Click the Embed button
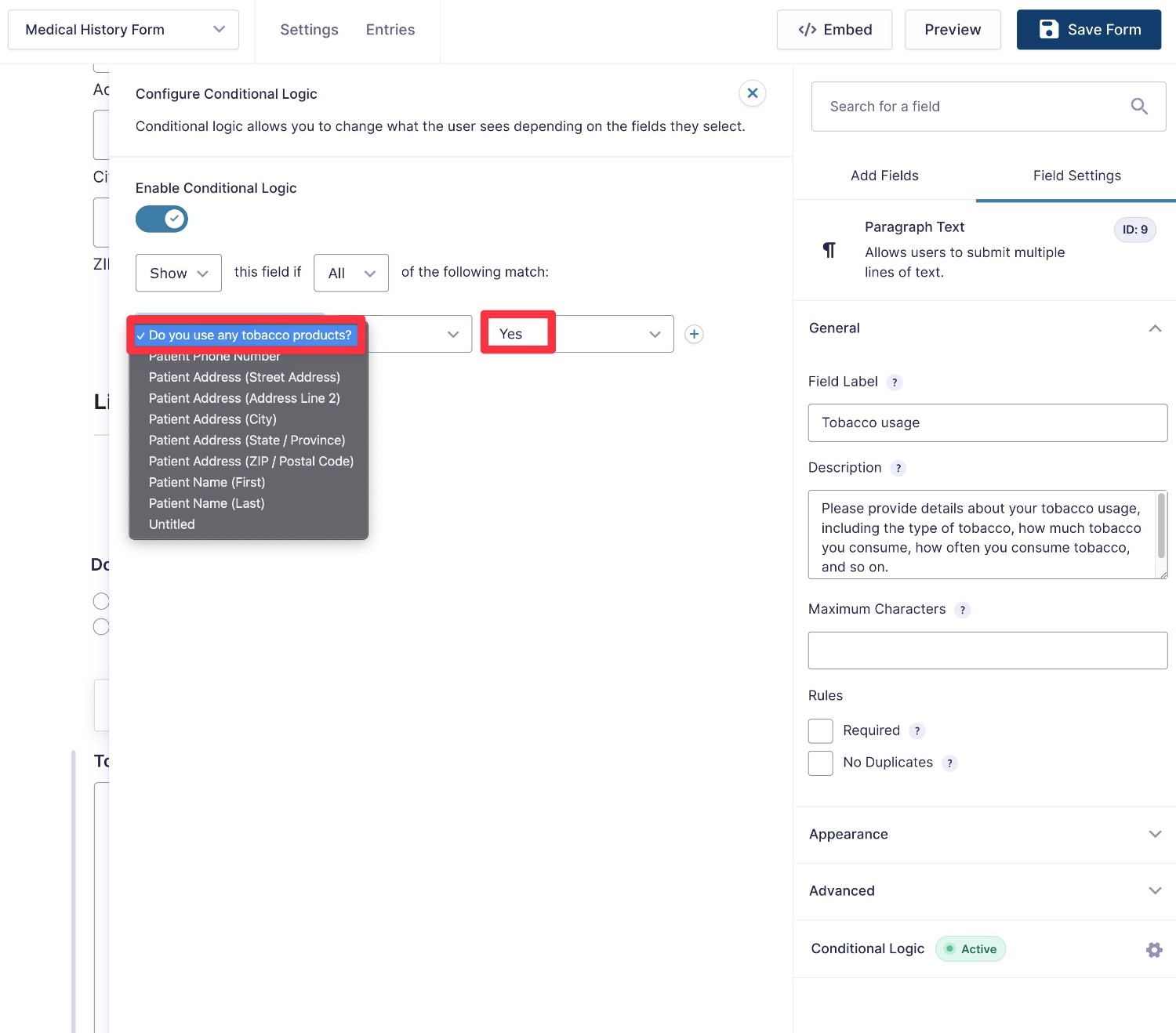 834,30
